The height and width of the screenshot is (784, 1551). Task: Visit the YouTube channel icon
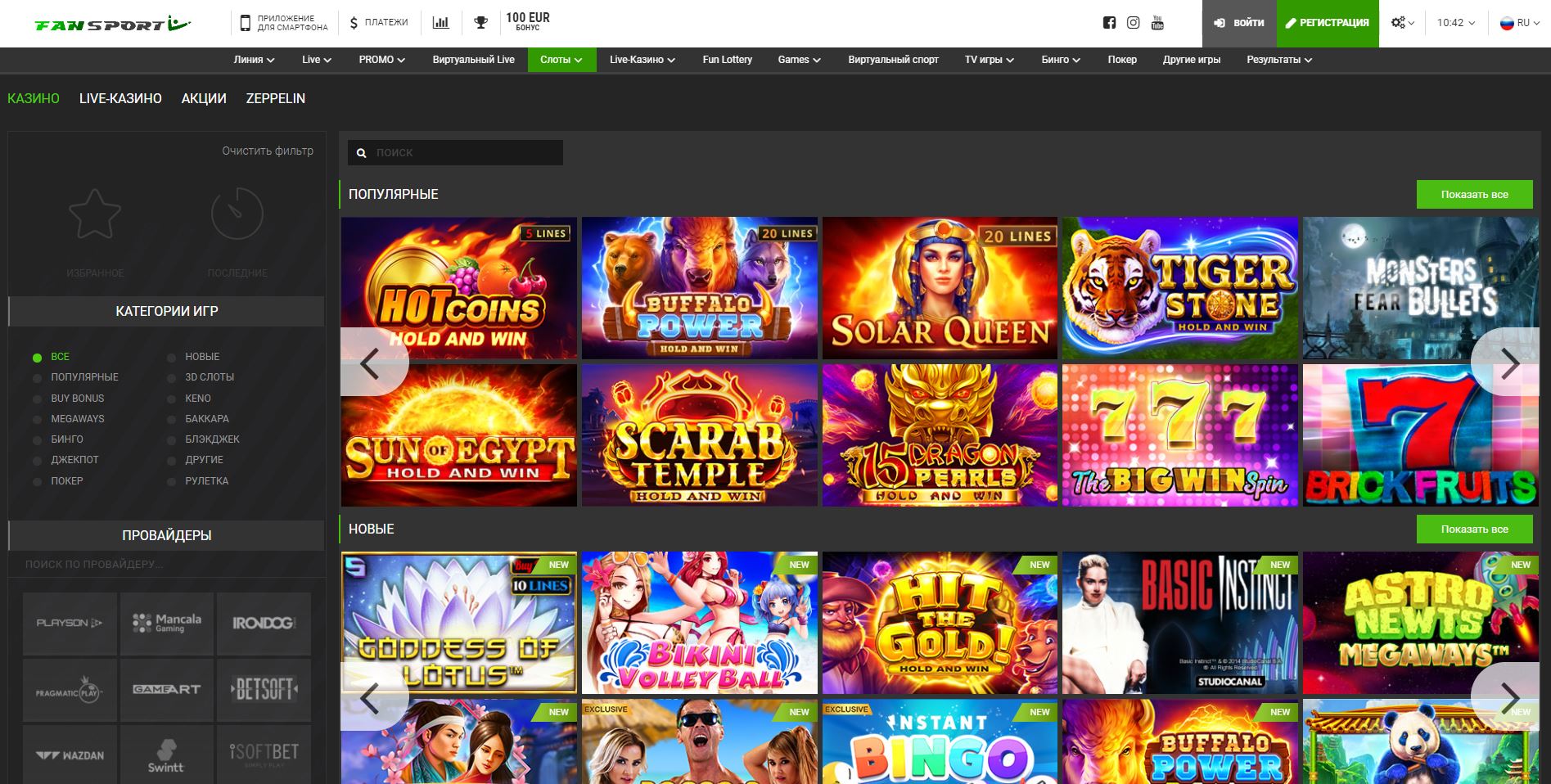1157,23
